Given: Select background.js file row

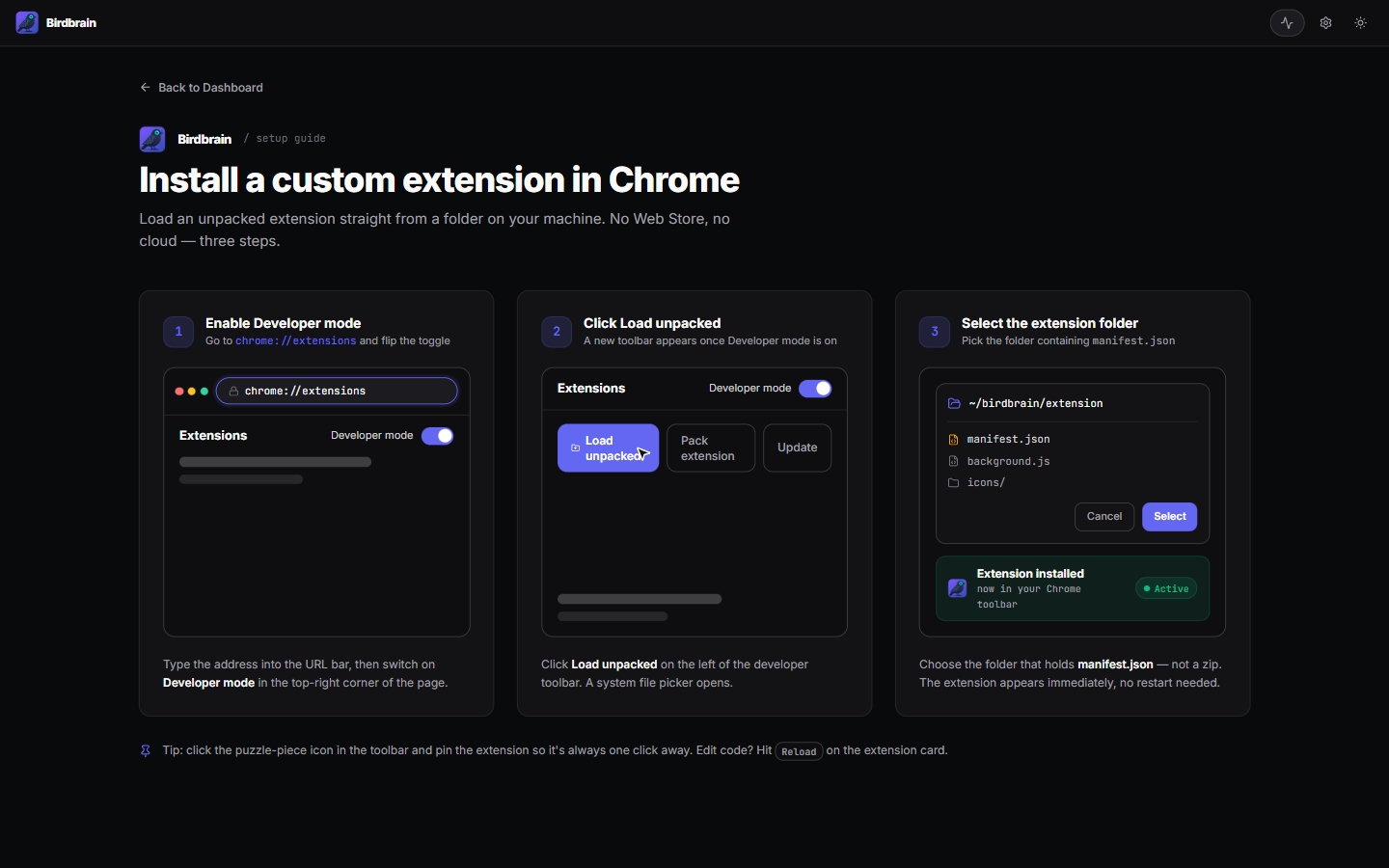Looking at the screenshot, I should [1073, 461].
